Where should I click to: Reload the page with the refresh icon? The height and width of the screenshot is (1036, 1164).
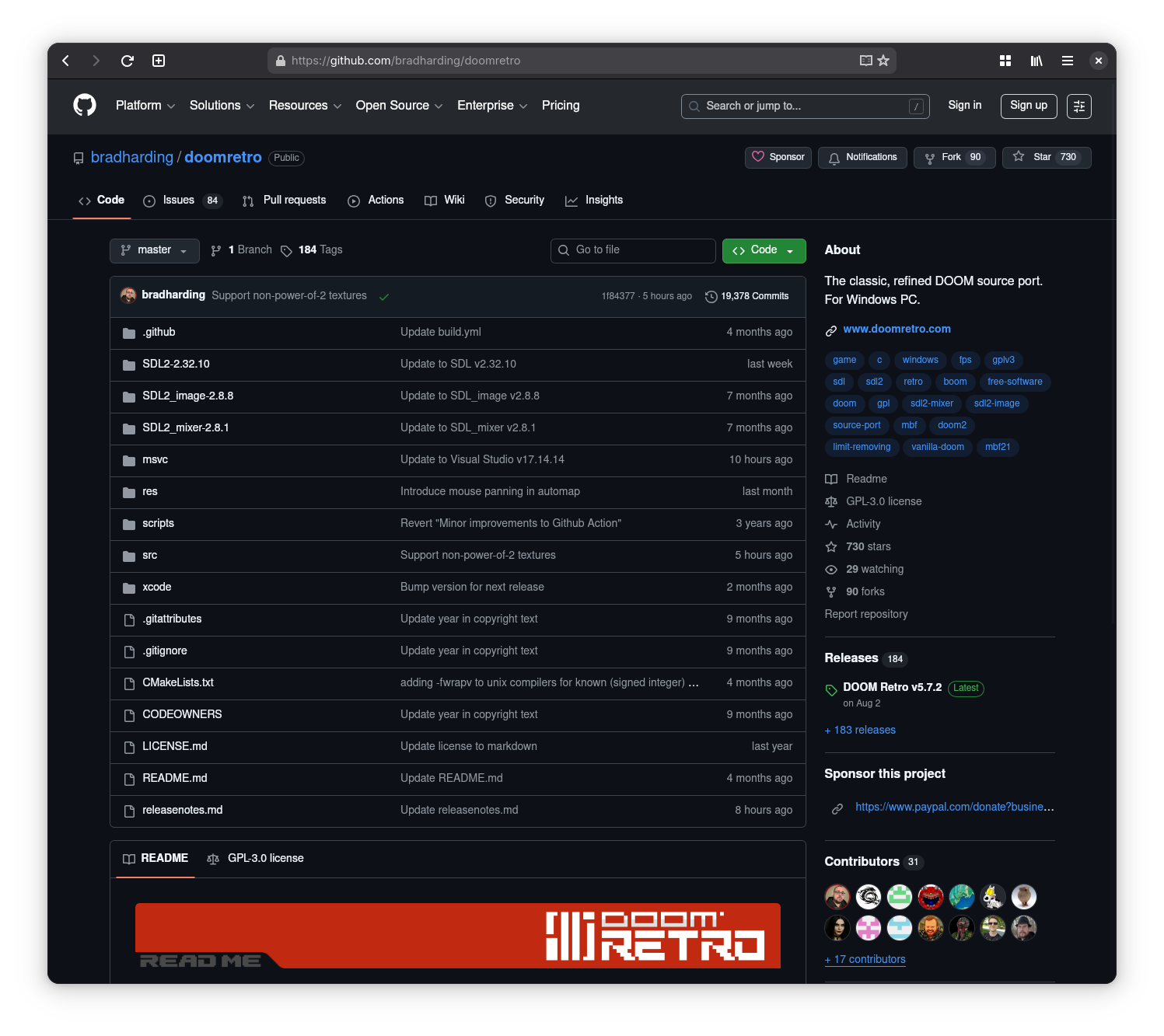click(x=128, y=61)
